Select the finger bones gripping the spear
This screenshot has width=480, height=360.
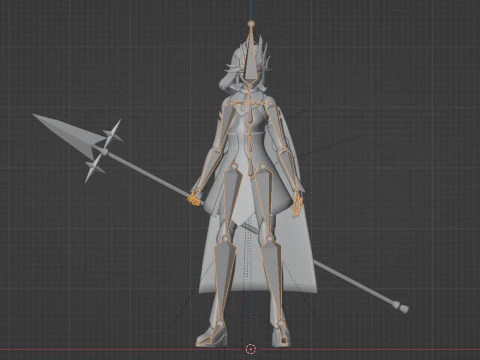coord(194,200)
